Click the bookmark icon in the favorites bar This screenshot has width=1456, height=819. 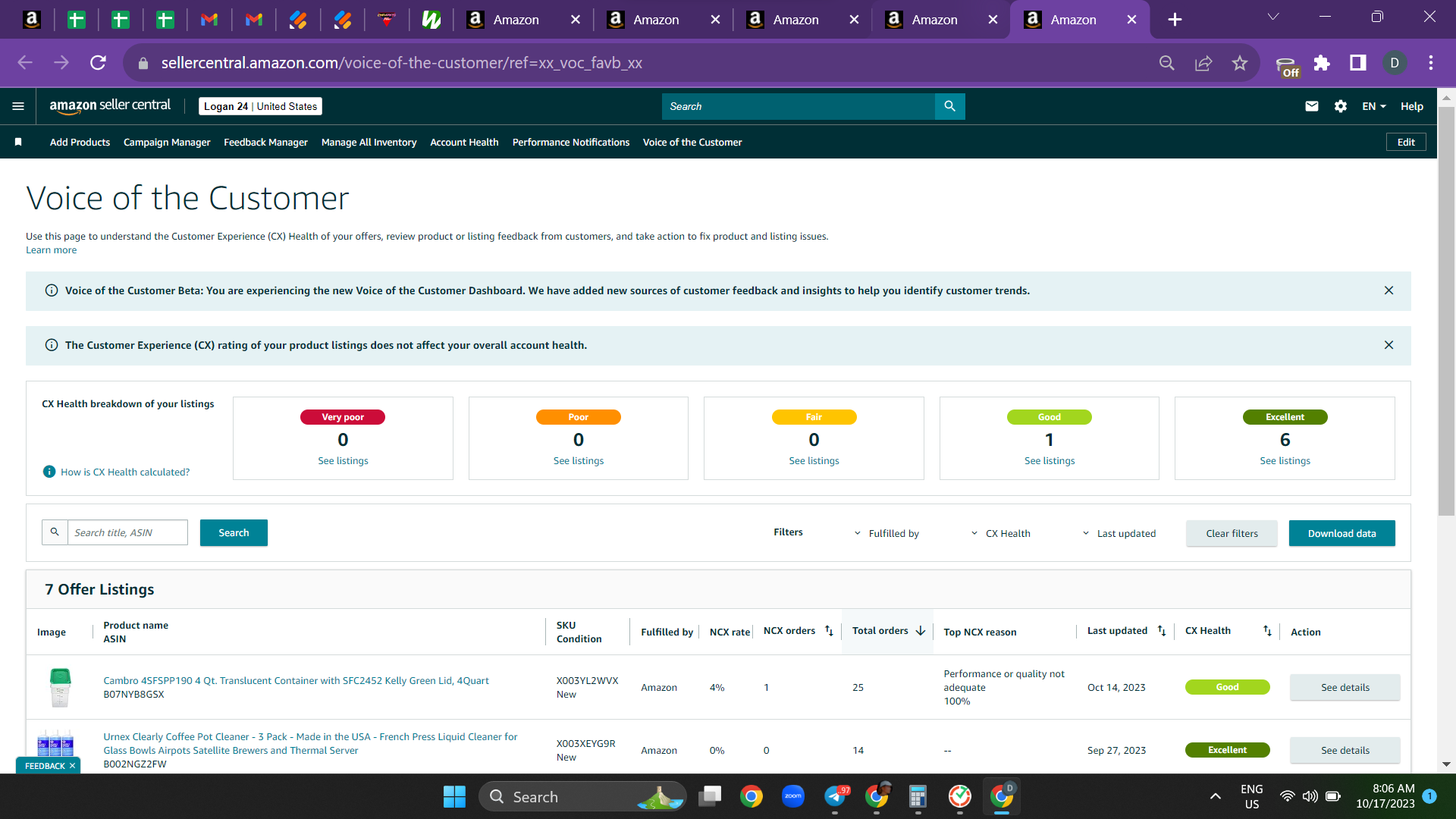click(x=18, y=142)
